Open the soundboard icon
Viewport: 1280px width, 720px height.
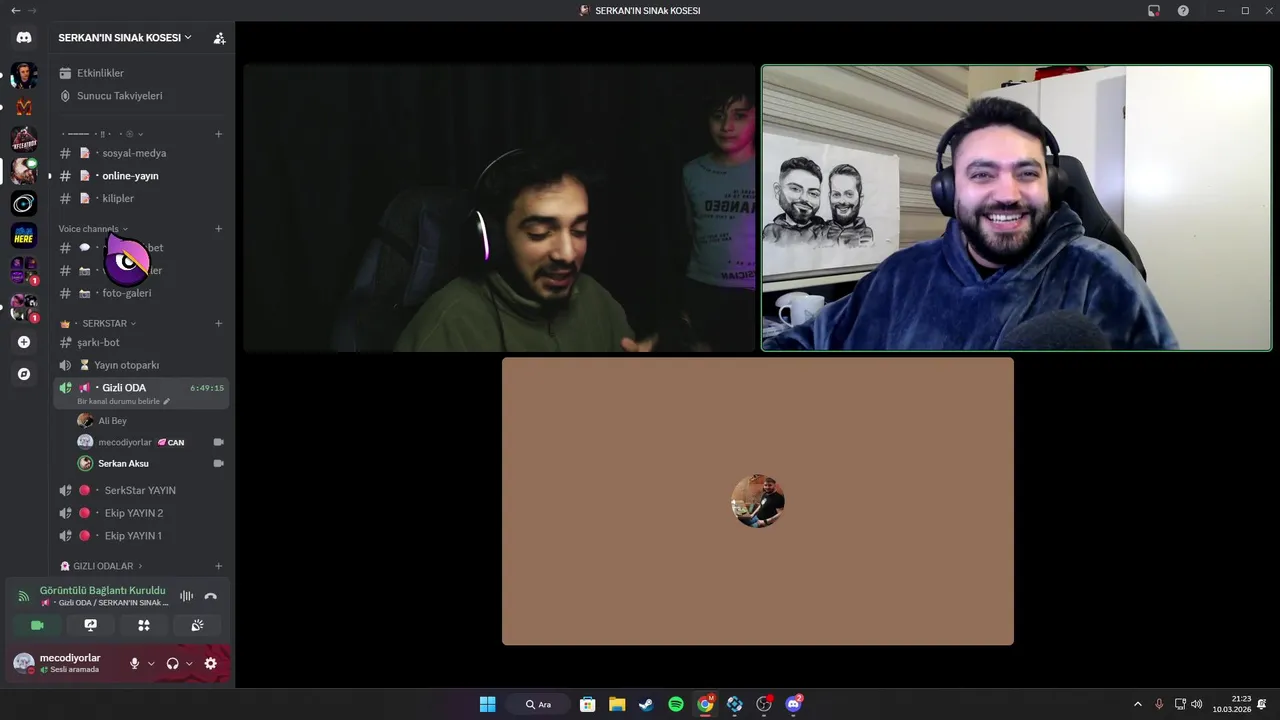pos(197,625)
